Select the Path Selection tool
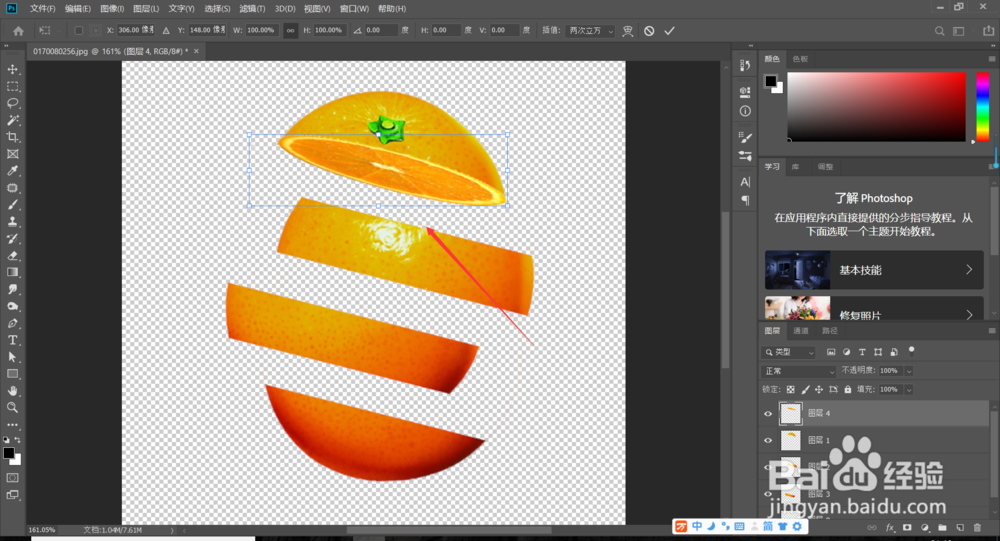This screenshot has height=541, width=1000. (x=13, y=357)
